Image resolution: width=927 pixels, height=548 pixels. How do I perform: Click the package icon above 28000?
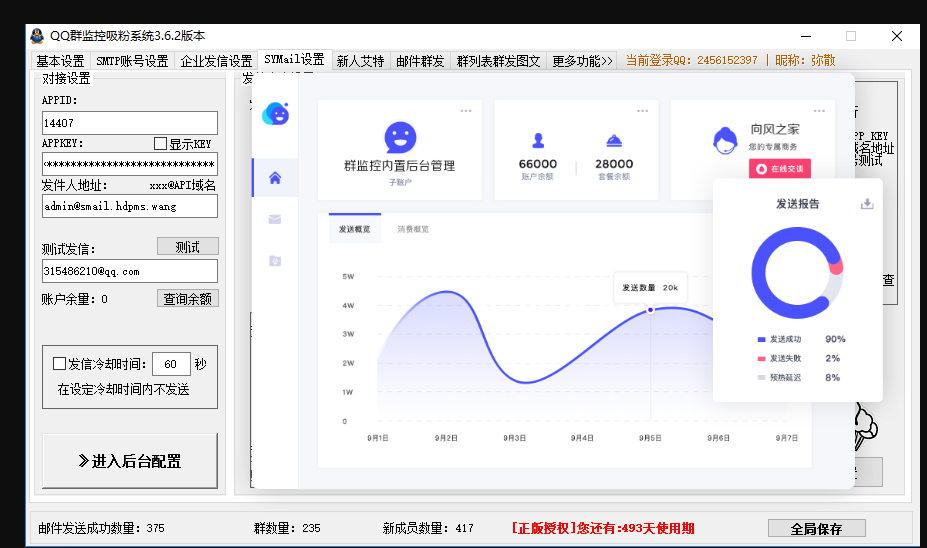pyautogui.click(x=614, y=141)
